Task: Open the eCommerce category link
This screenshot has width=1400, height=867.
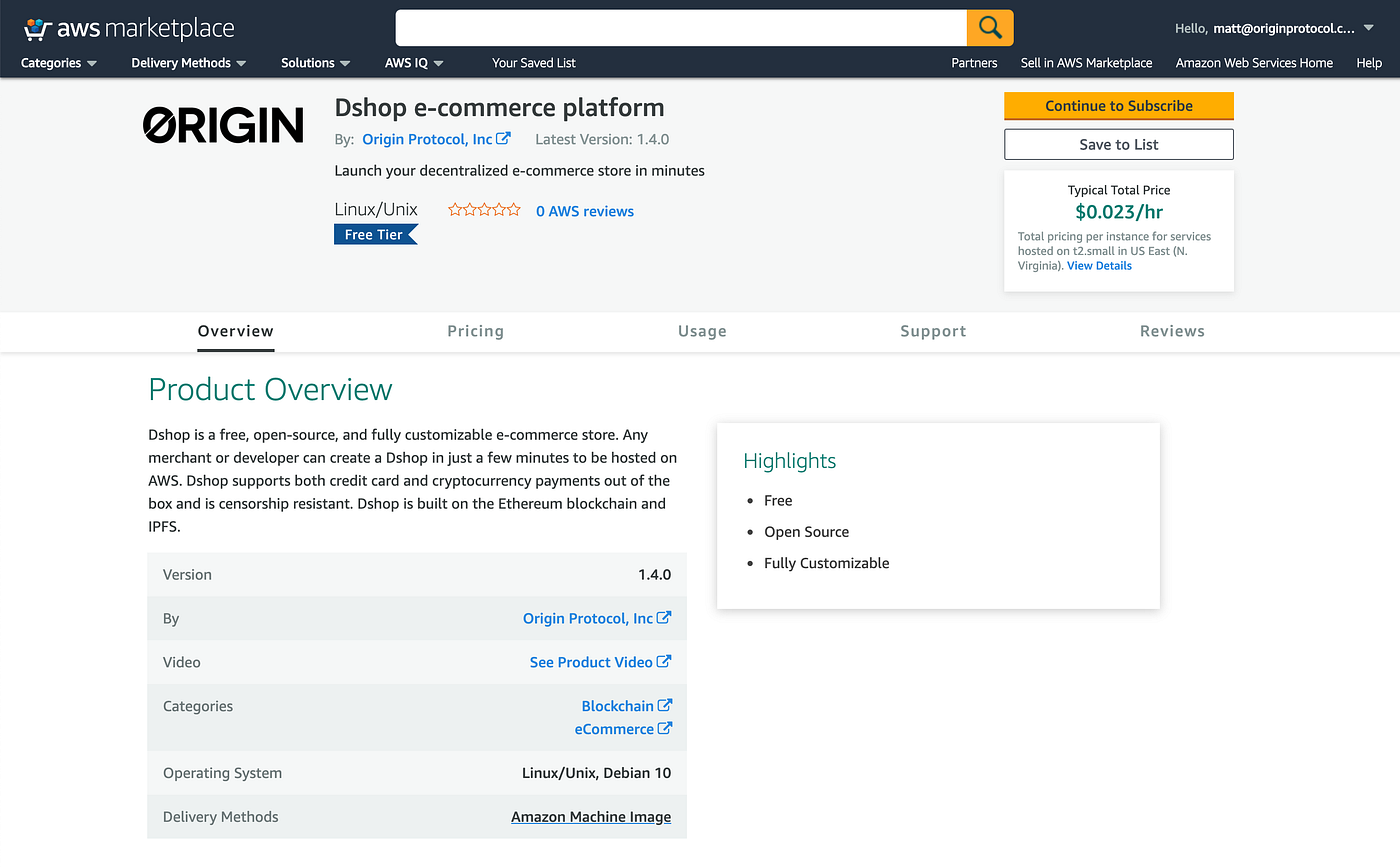Action: click(614, 729)
